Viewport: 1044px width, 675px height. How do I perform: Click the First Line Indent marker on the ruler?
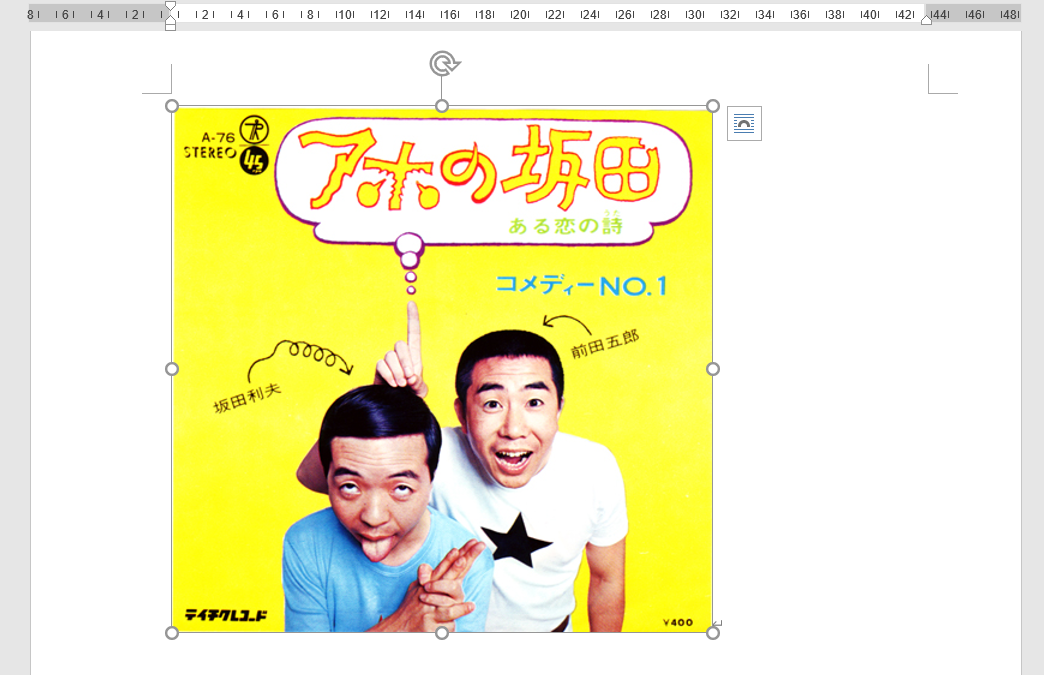click(170, 6)
